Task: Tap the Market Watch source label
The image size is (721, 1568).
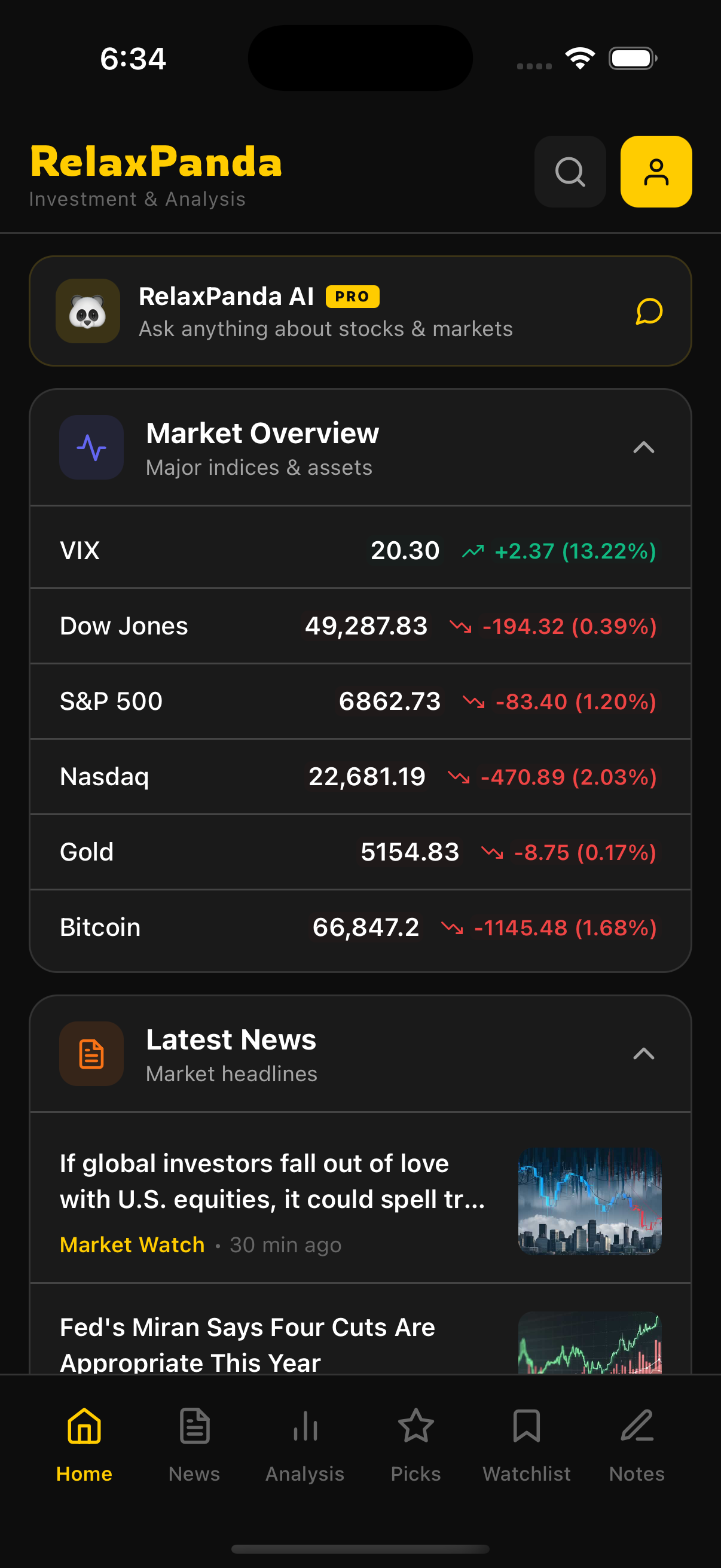Action: [132, 1245]
